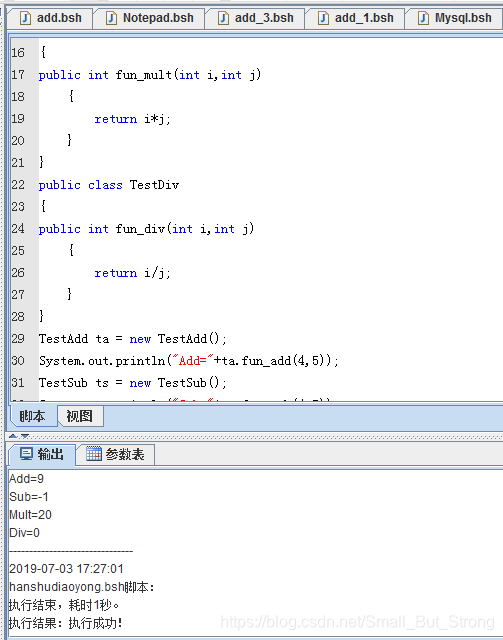Screen dimensions: 503x640
Task: Switch to the 视图 view tab
Action: (x=80, y=416)
